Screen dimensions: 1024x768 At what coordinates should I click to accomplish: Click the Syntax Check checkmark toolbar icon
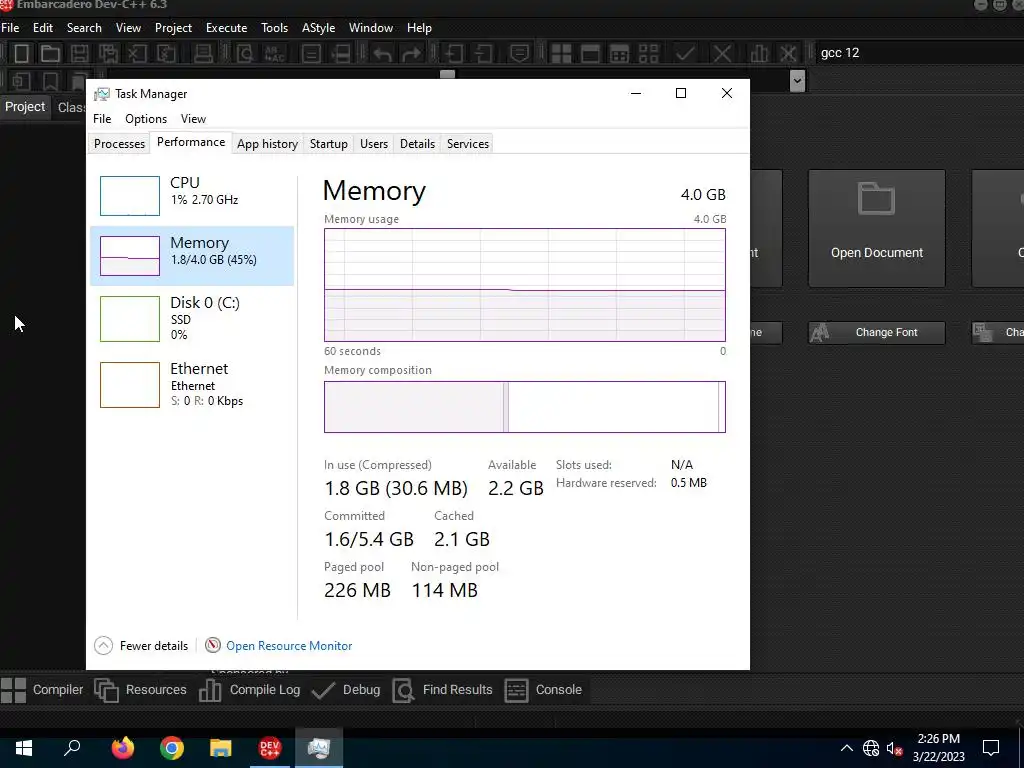684,53
